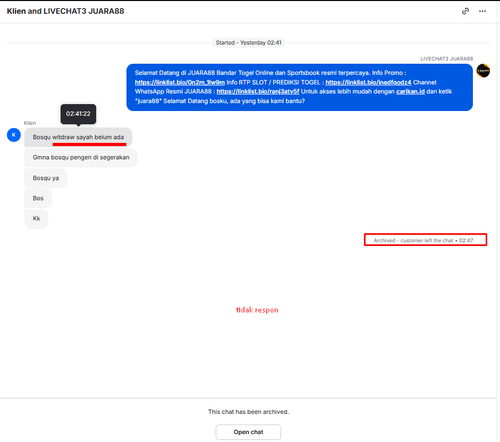Click 'This chat has been archived.' notice
This screenshot has width=500, height=442.
(x=248, y=412)
